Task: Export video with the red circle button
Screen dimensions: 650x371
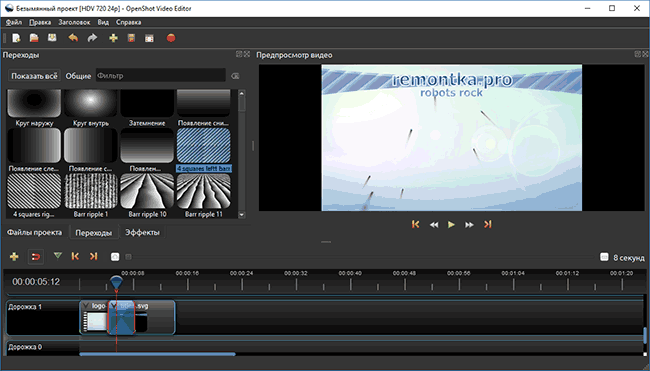Action: click(171, 38)
